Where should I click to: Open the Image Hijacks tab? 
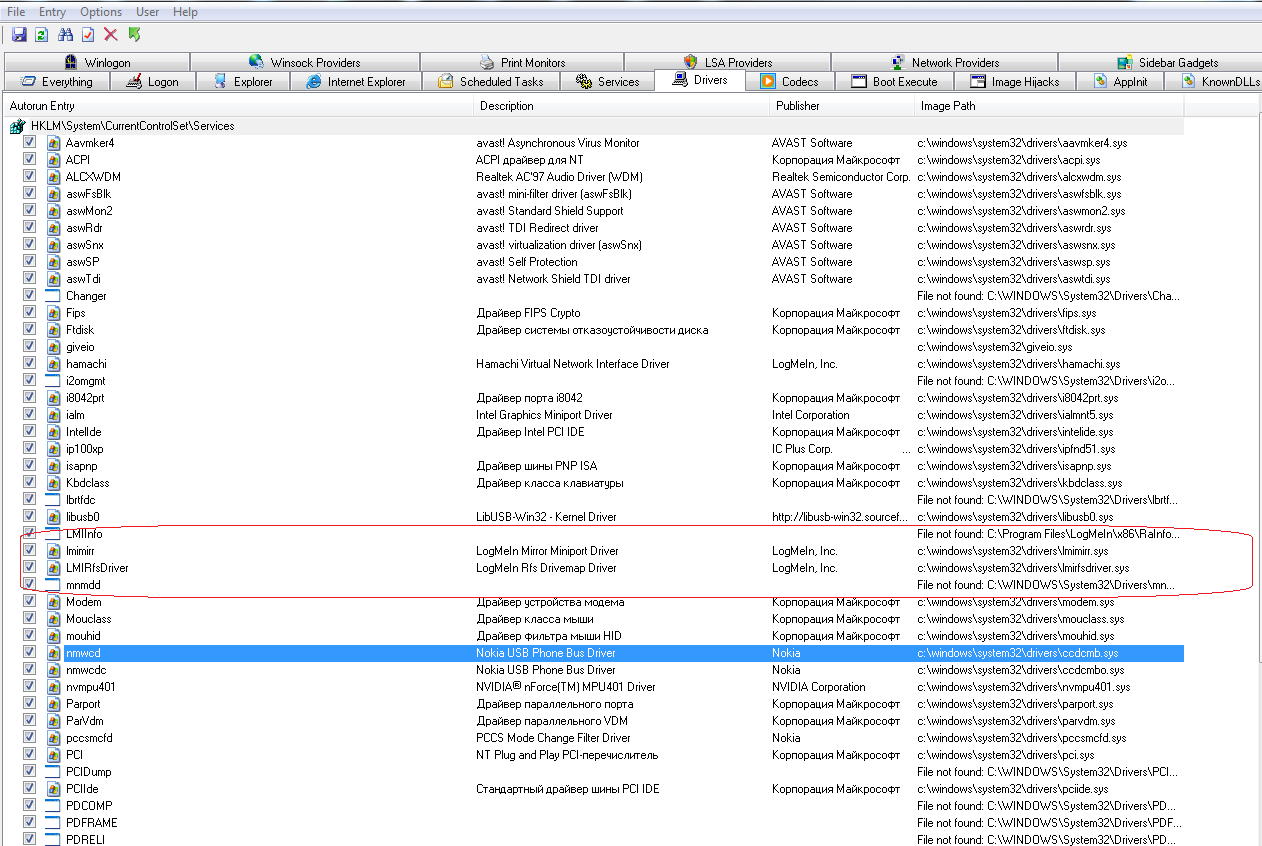[1014, 82]
